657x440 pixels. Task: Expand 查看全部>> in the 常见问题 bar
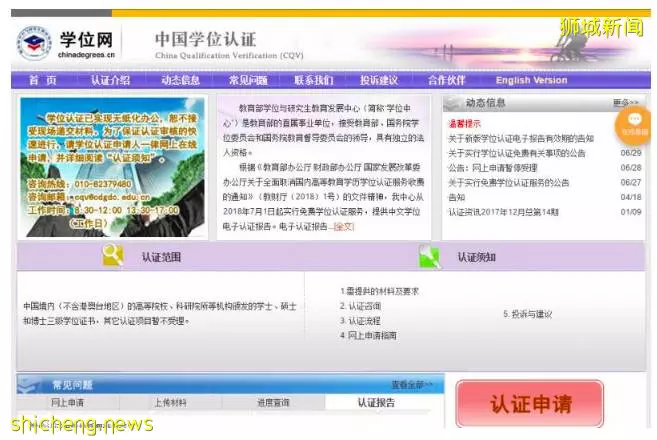tap(412, 385)
